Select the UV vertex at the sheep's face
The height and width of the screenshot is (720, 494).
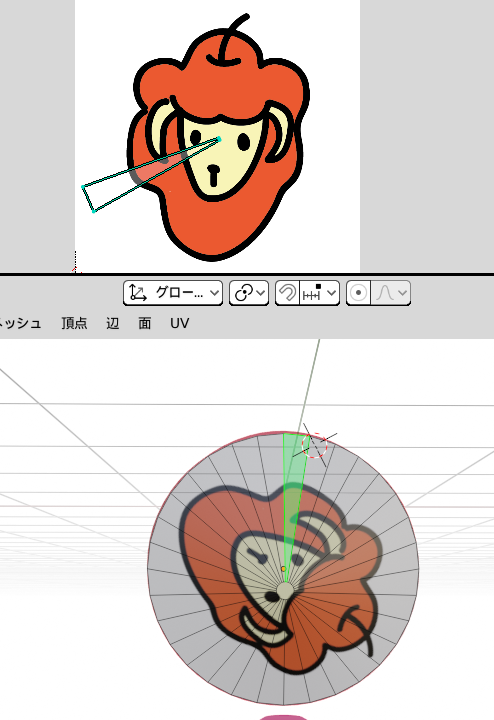(x=219, y=139)
